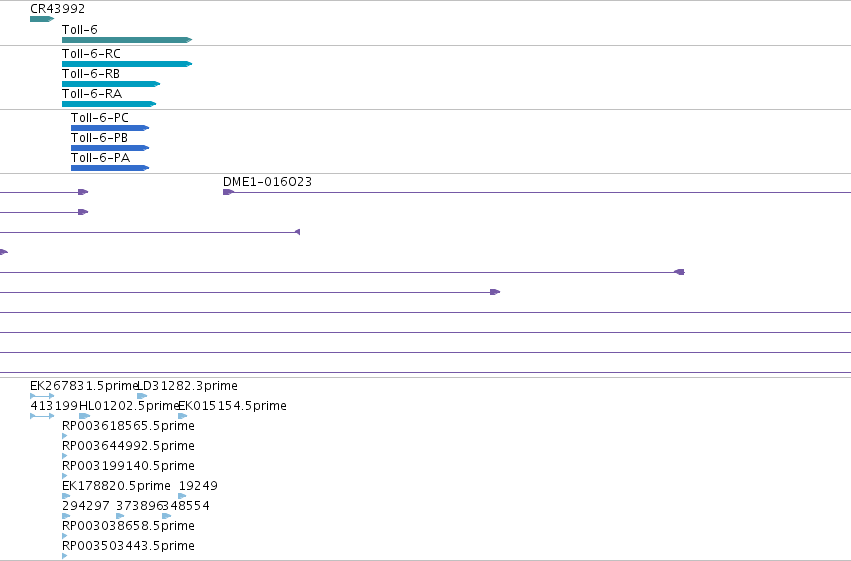Select the 19249 EST arrow
Image resolution: width=851 pixels, height=561 pixels.
point(183,496)
